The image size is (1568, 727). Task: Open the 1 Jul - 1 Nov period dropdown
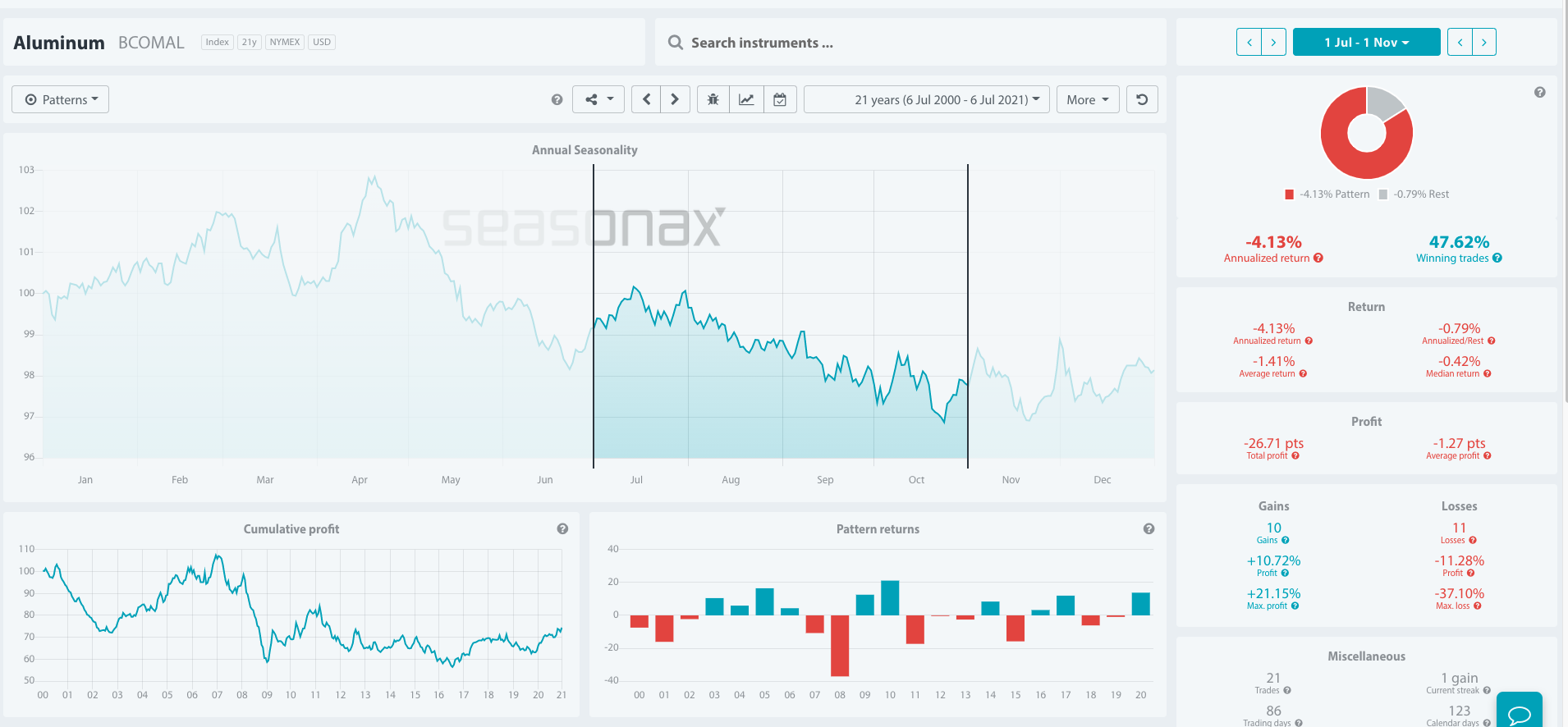pos(1366,42)
